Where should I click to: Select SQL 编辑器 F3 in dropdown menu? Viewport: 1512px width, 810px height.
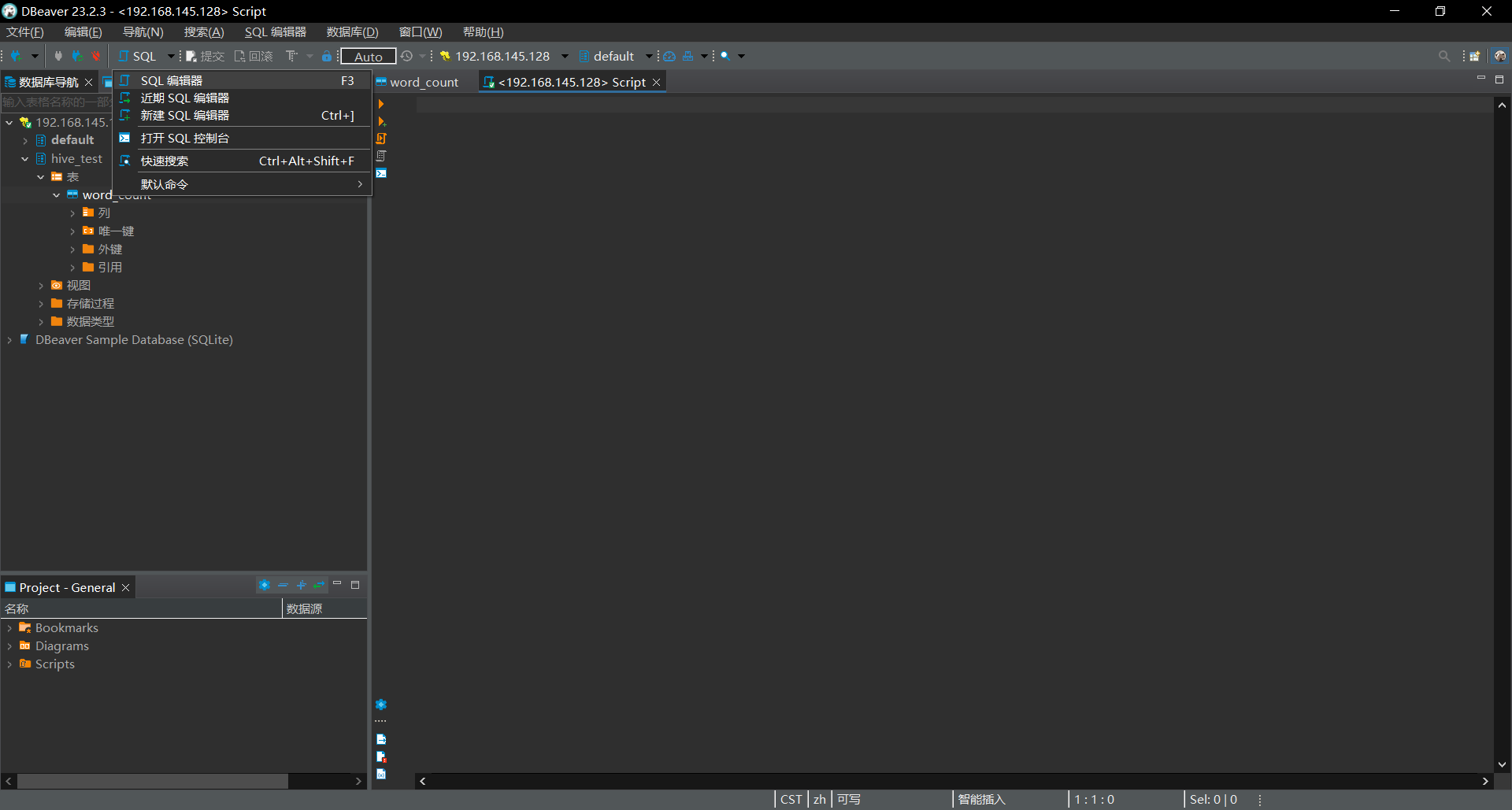coord(242,80)
